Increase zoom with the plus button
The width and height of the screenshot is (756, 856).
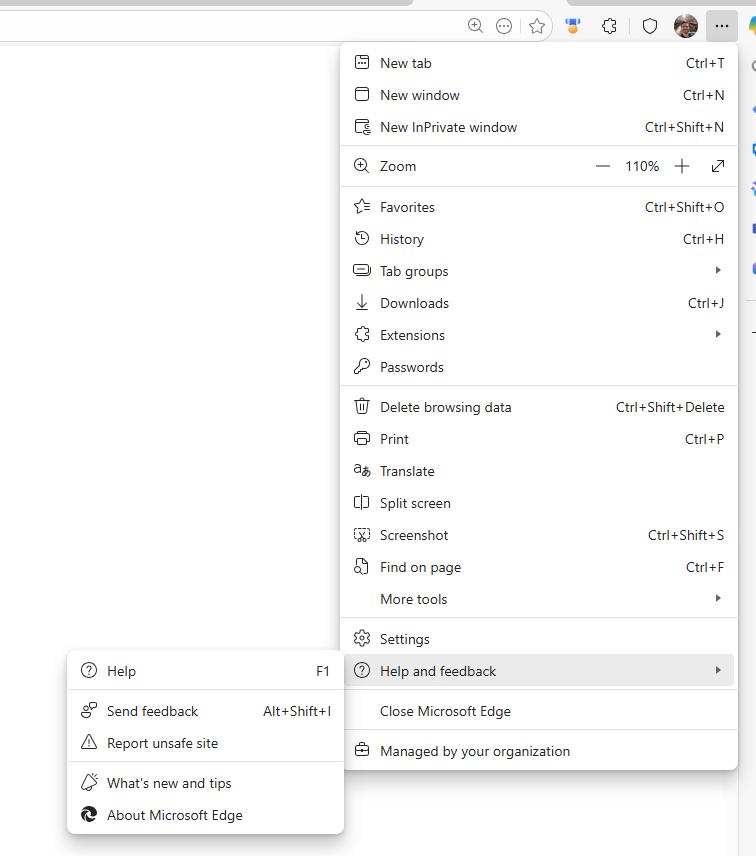pos(682,166)
